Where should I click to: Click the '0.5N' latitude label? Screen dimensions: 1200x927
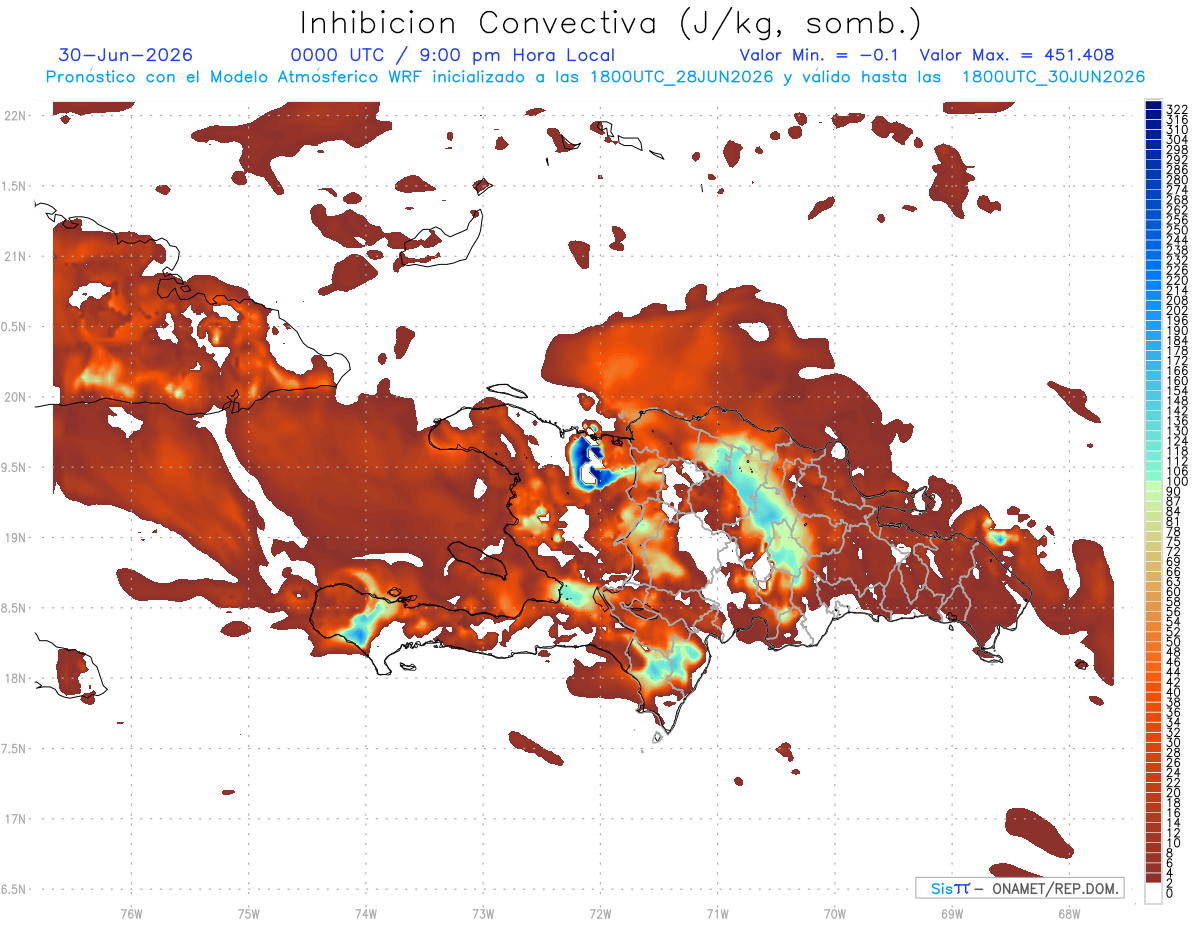pyautogui.click(x=15, y=327)
